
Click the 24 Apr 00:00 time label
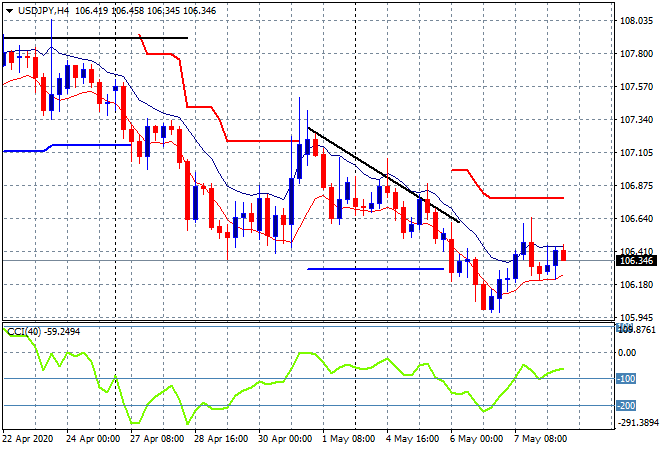[93, 439]
